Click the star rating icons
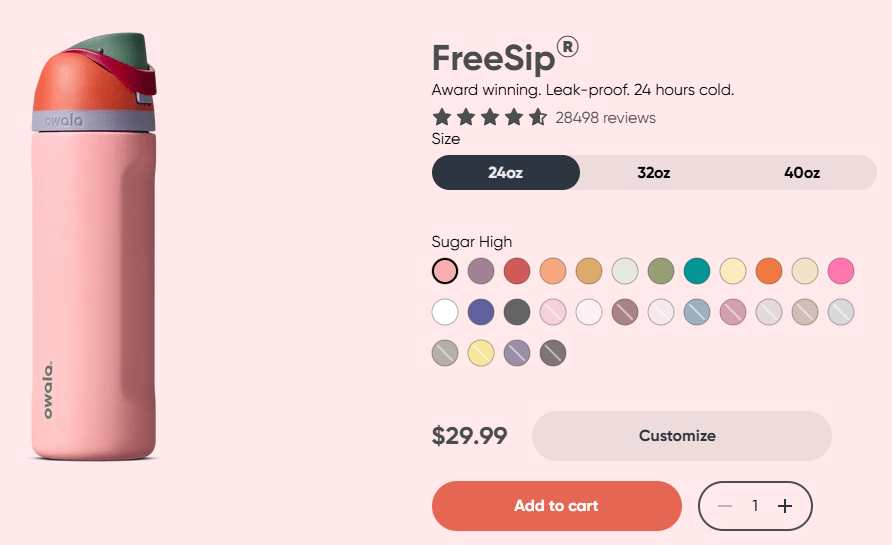The height and width of the screenshot is (545, 892). coord(489,118)
